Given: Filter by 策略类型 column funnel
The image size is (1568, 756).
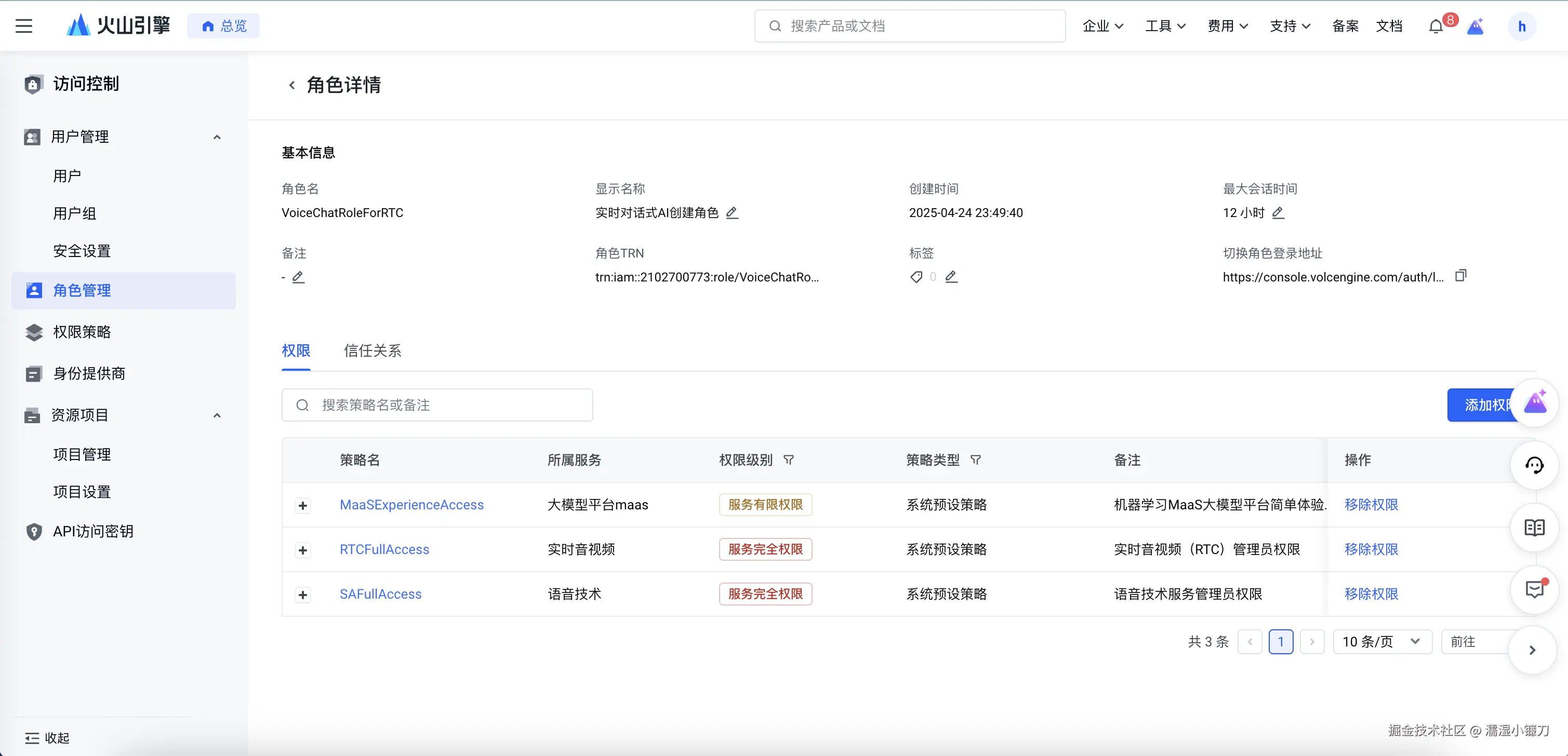Looking at the screenshot, I should [x=975, y=460].
